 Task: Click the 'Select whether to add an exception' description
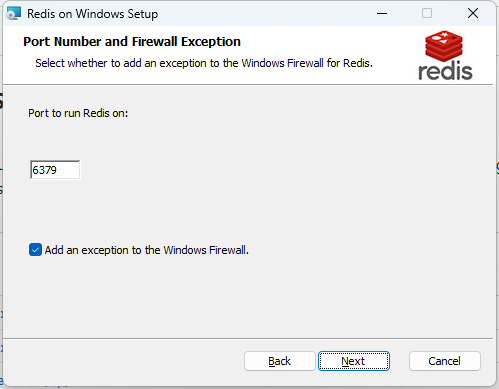pos(204,63)
